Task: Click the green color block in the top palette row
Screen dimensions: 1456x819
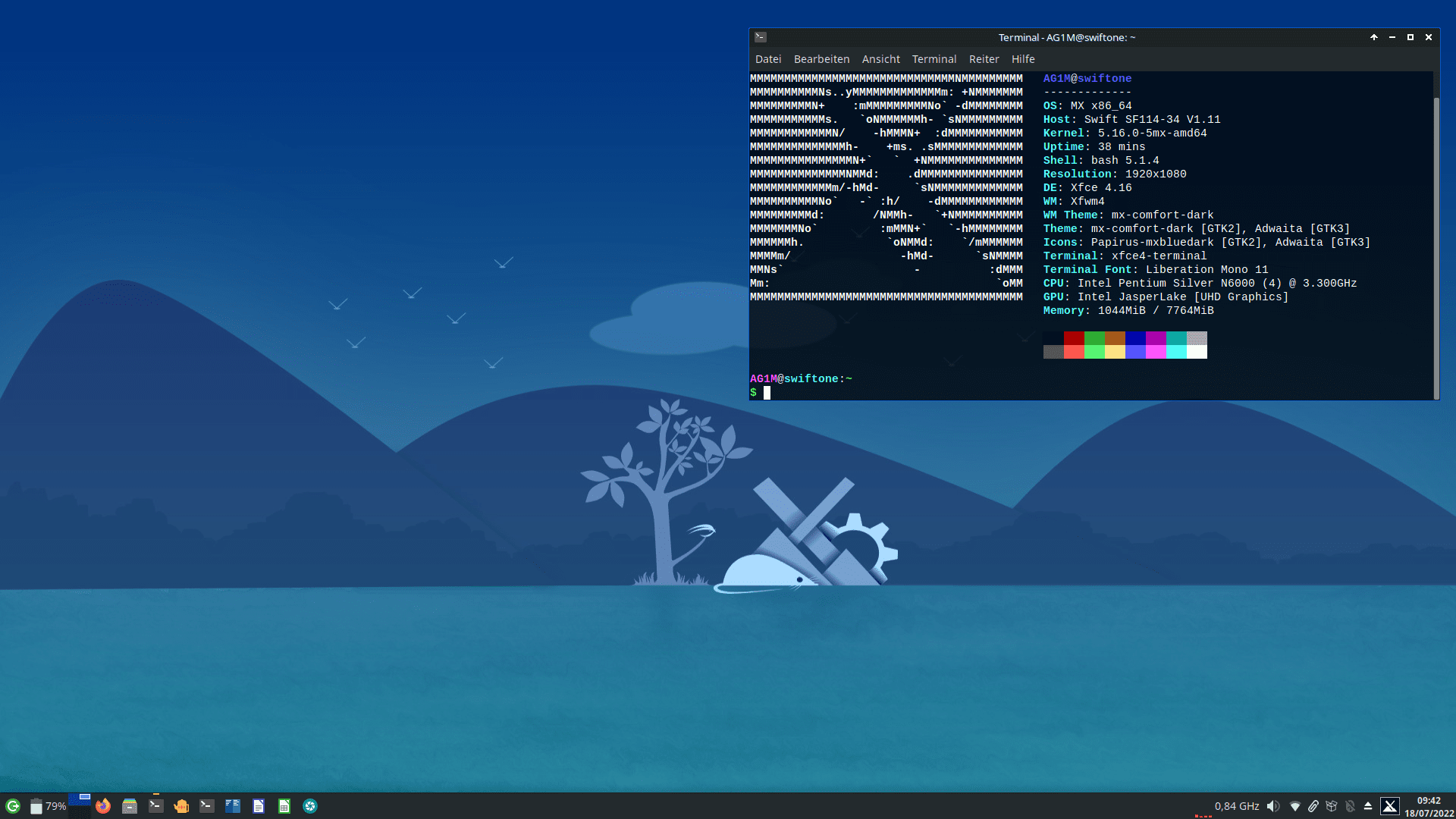Action: (x=1094, y=338)
